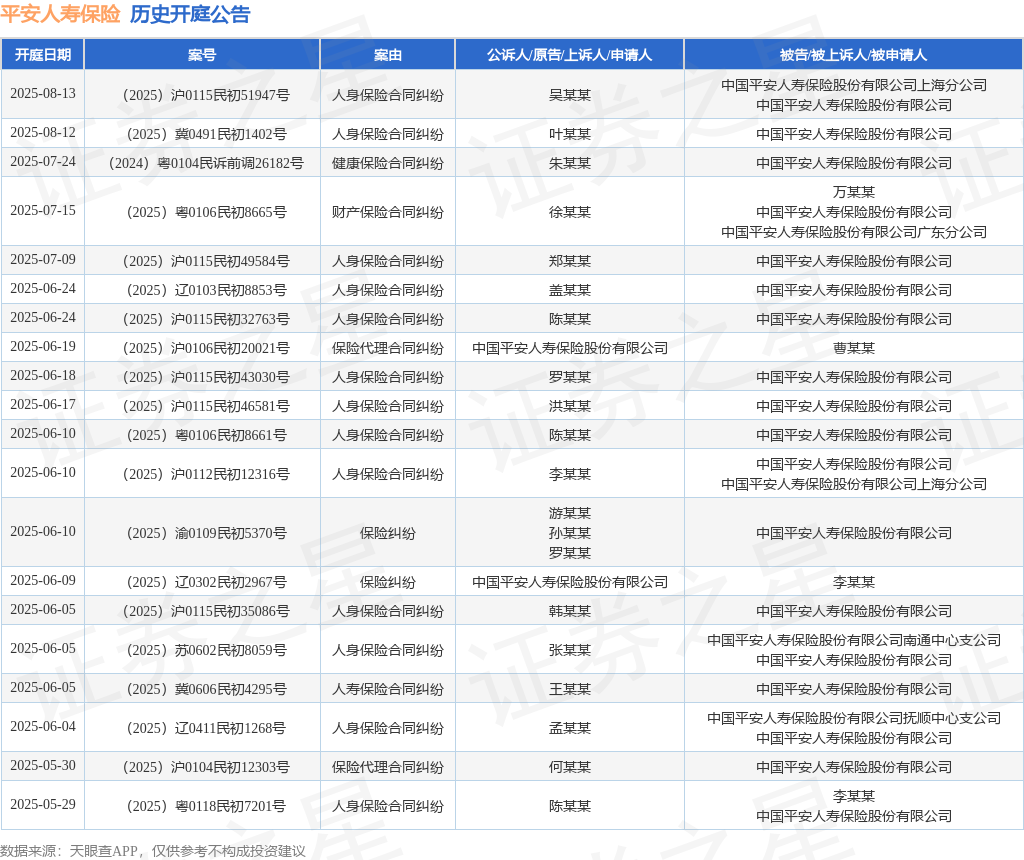Click defendant 中国平安人寿保险股份有限公司南通中心支公司
1024x860 pixels.
[854, 640]
